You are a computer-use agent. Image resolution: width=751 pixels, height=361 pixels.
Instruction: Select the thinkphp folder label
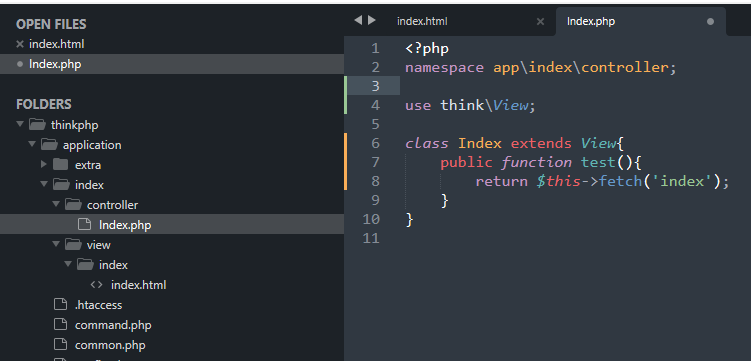[75, 125]
